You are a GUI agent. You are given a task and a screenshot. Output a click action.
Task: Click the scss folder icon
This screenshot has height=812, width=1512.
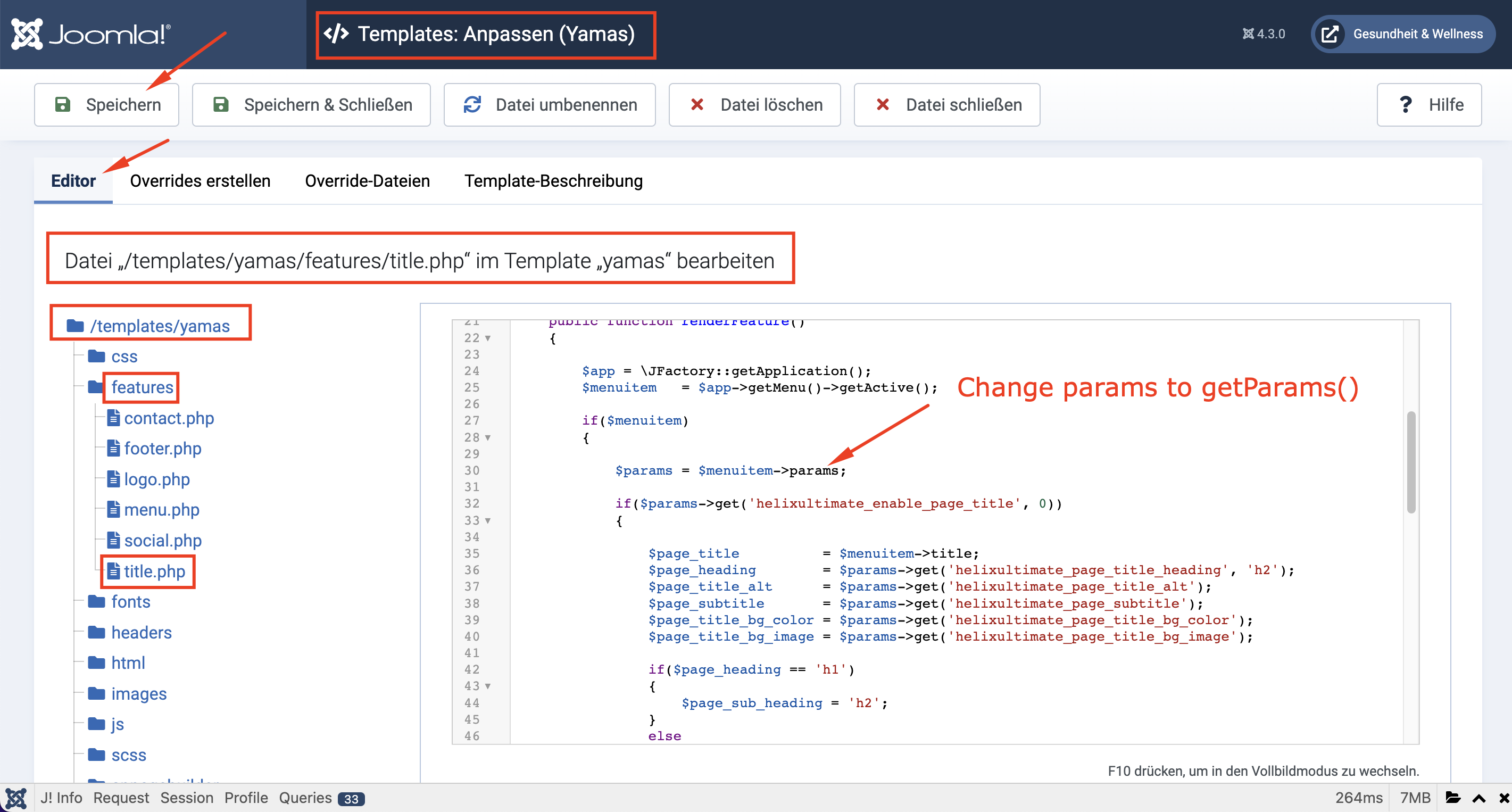[x=96, y=754]
